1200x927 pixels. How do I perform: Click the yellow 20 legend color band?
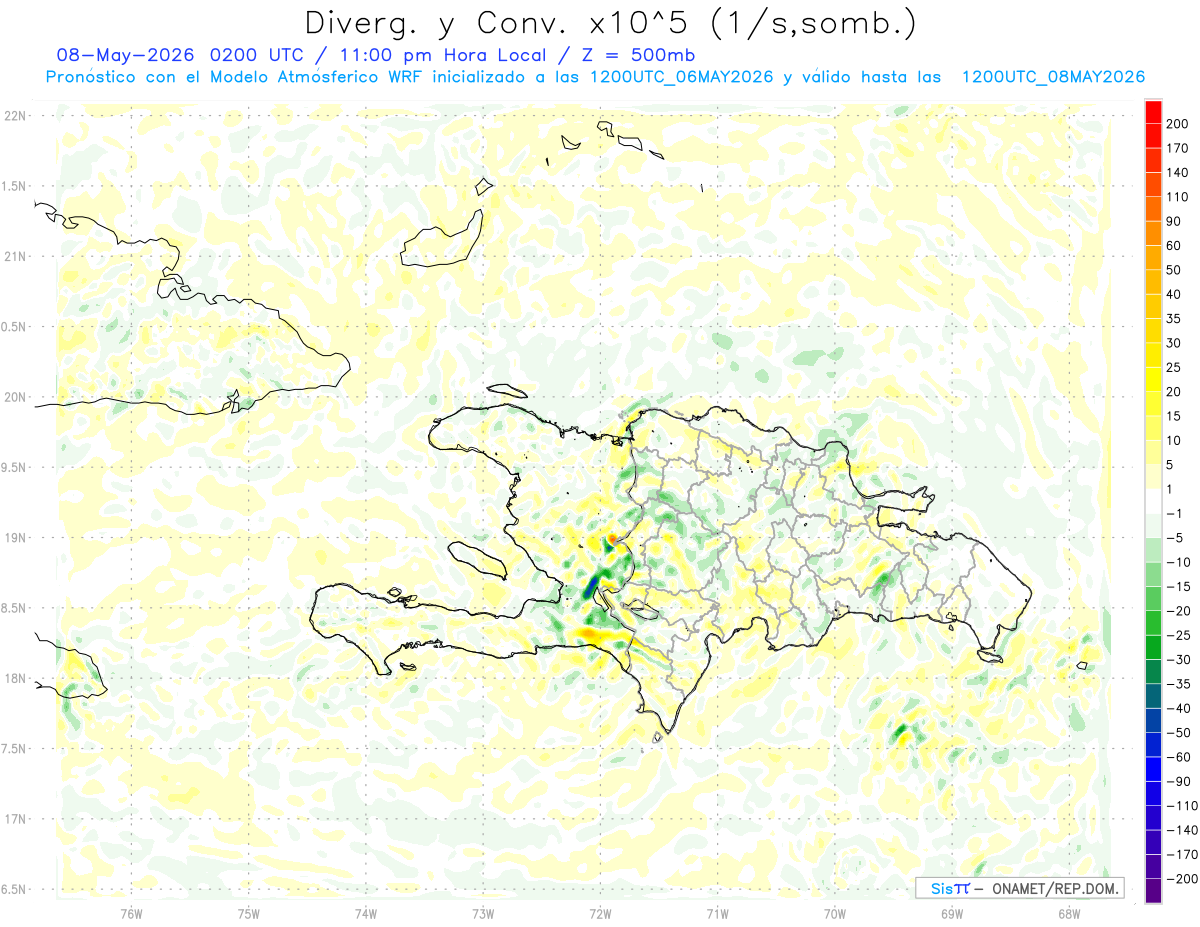coord(1154,379)
